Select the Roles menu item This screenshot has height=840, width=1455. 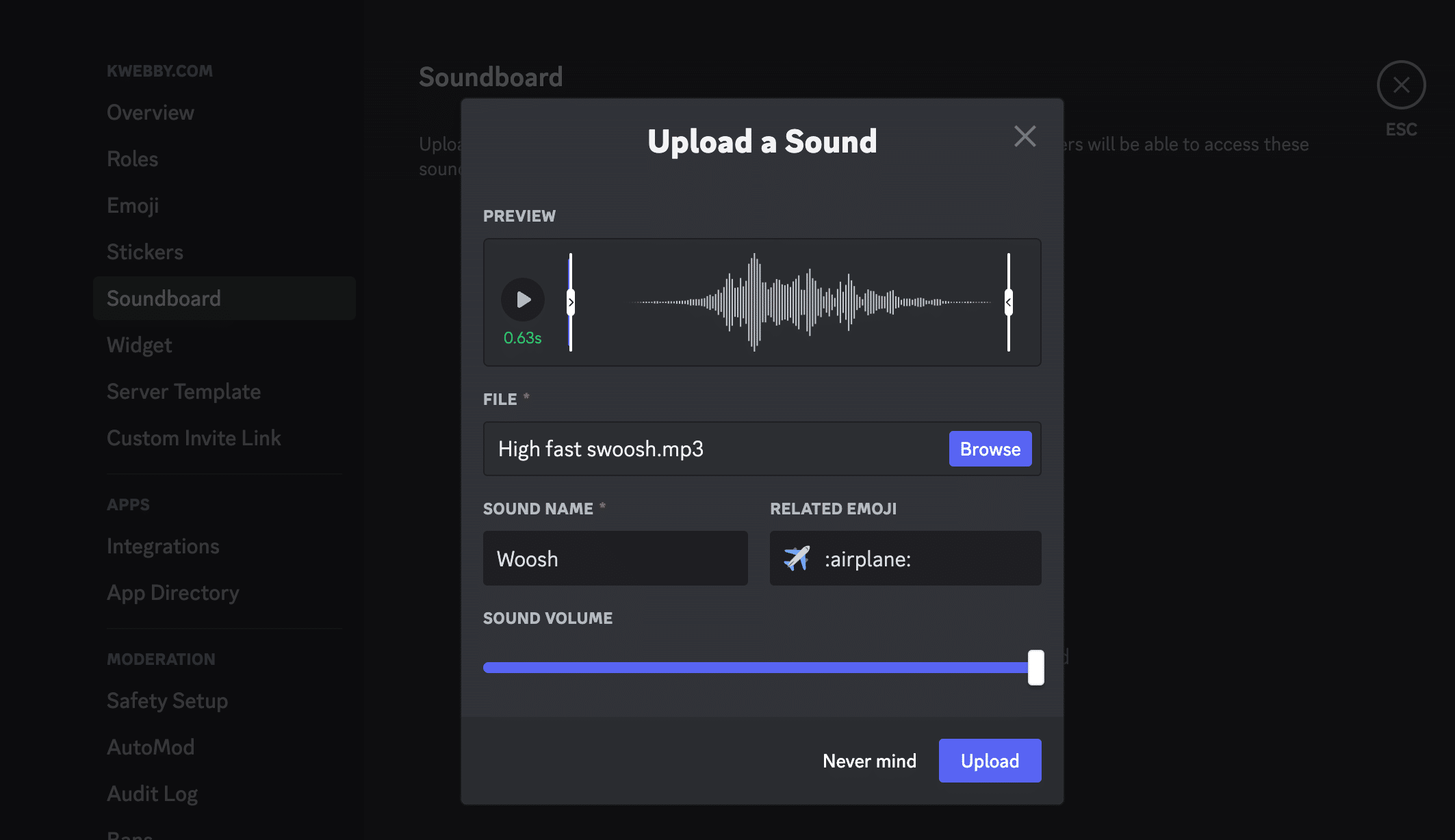(132, 158)
